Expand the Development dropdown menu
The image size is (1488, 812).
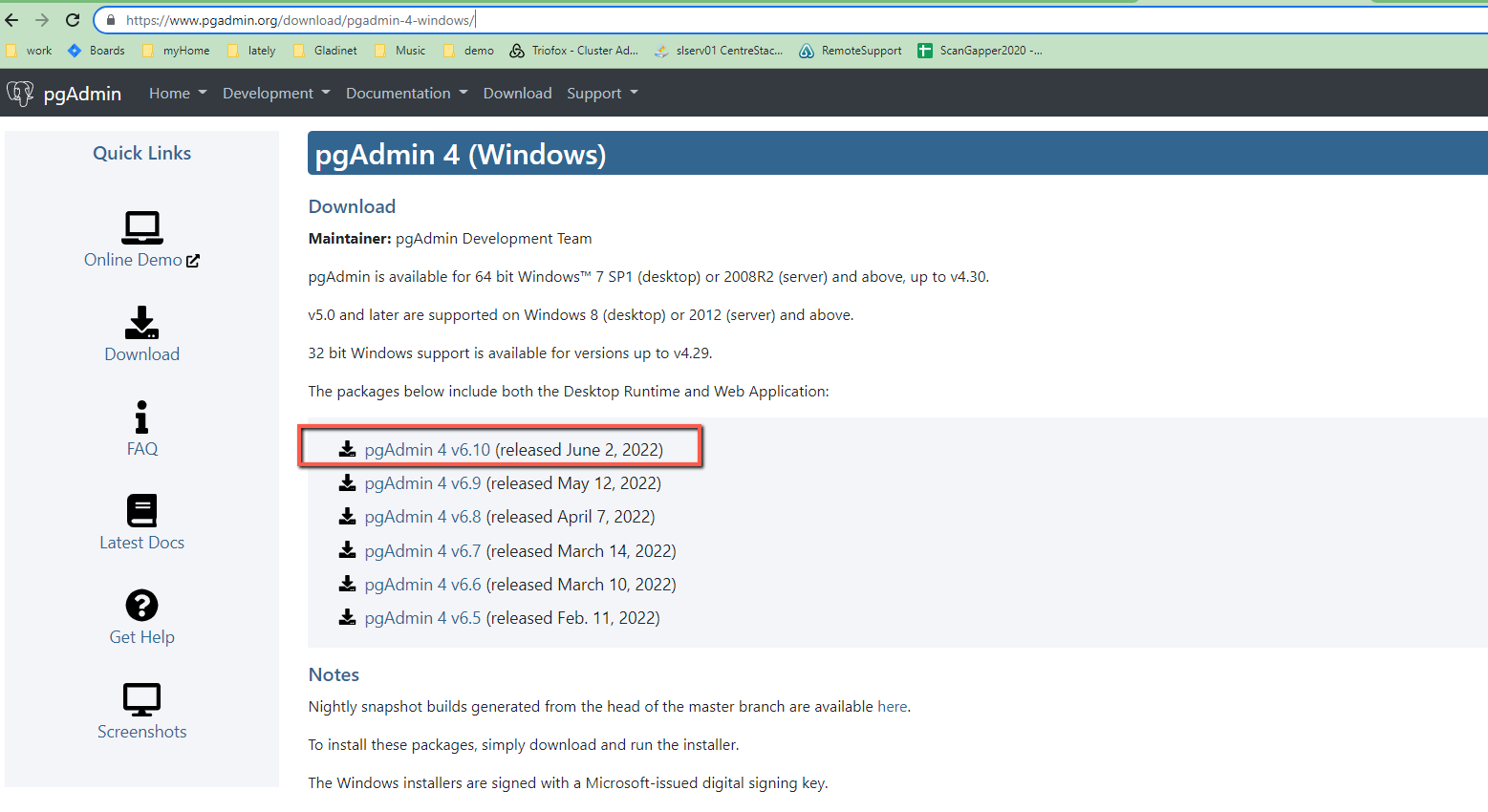(x=276, y=94)
